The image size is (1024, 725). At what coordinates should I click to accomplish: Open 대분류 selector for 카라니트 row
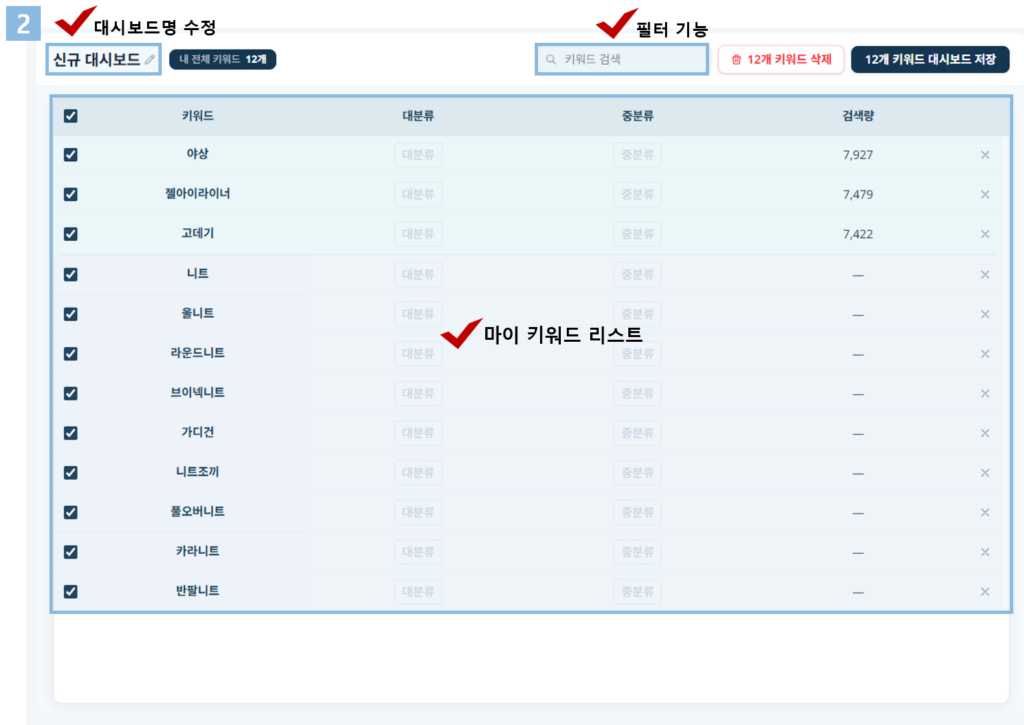click(x=418, y=552)
